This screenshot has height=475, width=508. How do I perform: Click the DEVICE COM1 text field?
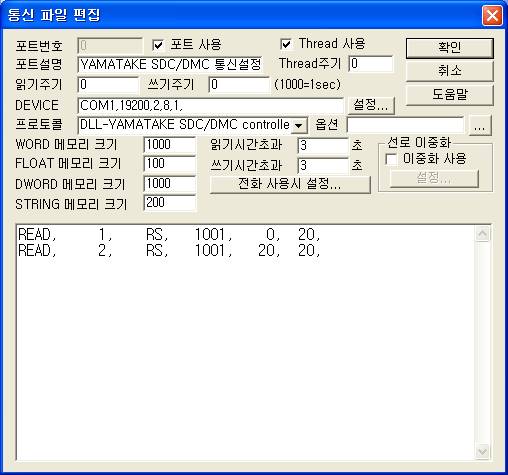click(210, 105)
